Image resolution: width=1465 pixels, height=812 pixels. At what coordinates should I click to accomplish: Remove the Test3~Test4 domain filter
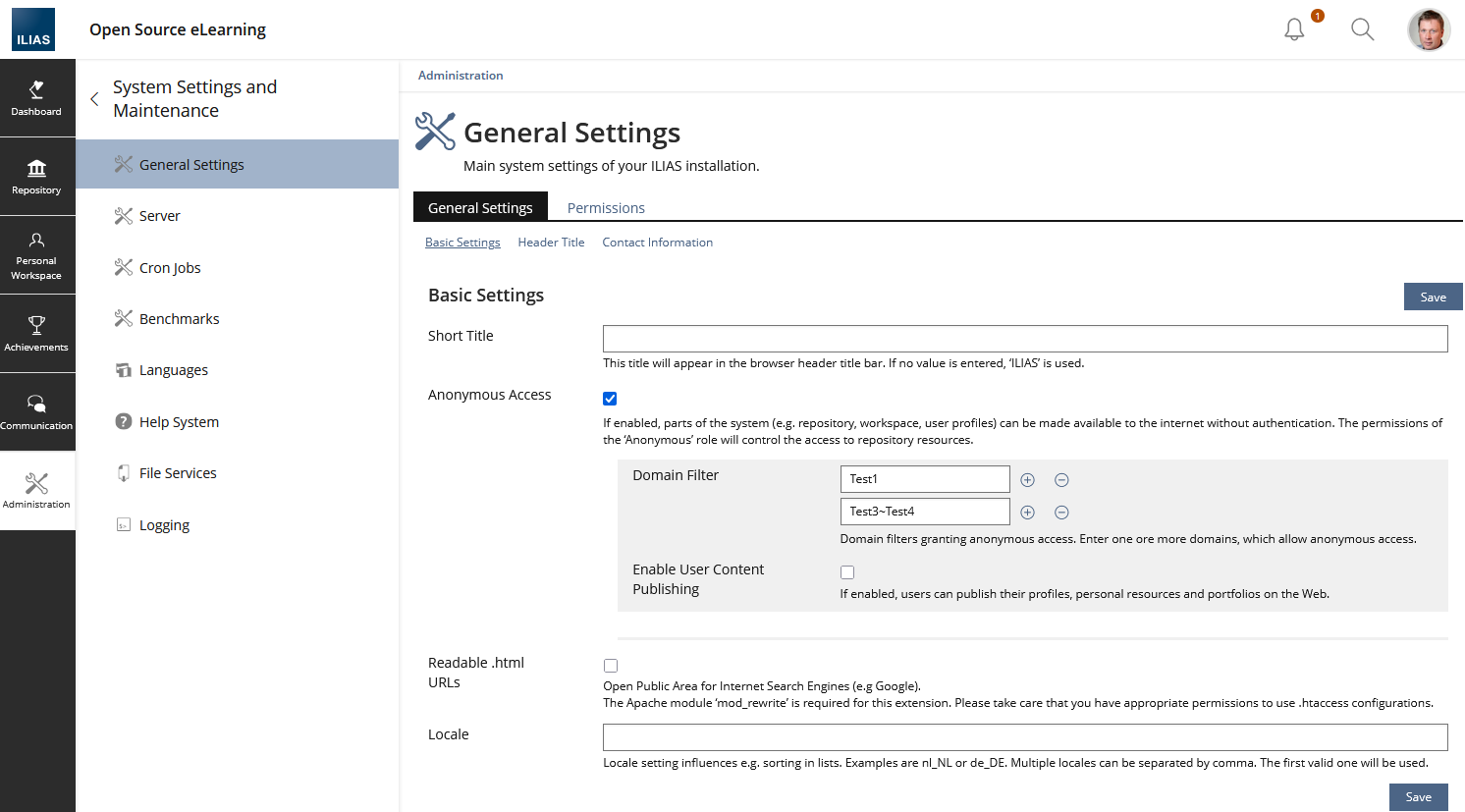pyautogui.click(x=1061, y=513)
